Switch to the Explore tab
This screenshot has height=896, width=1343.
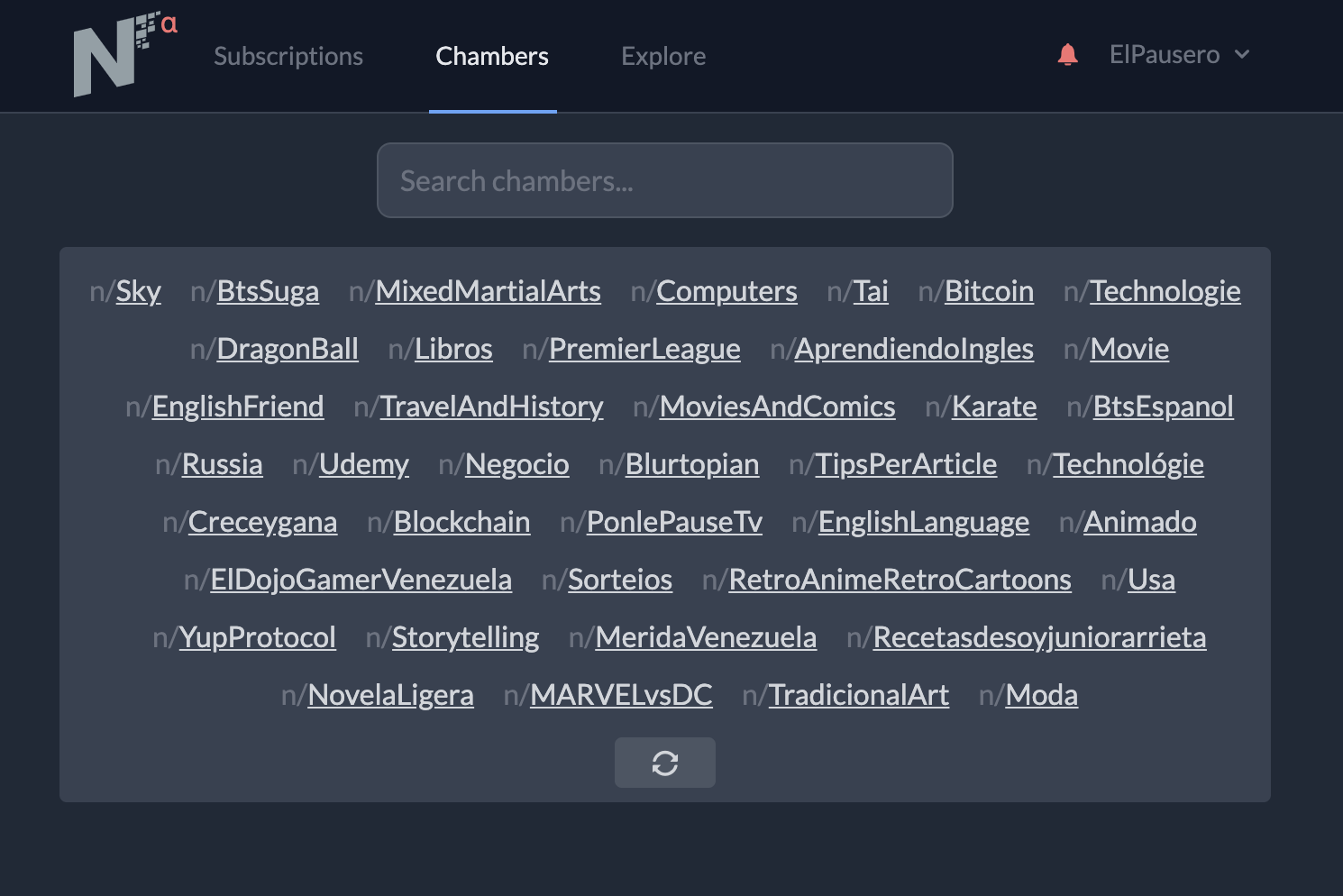click(x=663, y=56)
